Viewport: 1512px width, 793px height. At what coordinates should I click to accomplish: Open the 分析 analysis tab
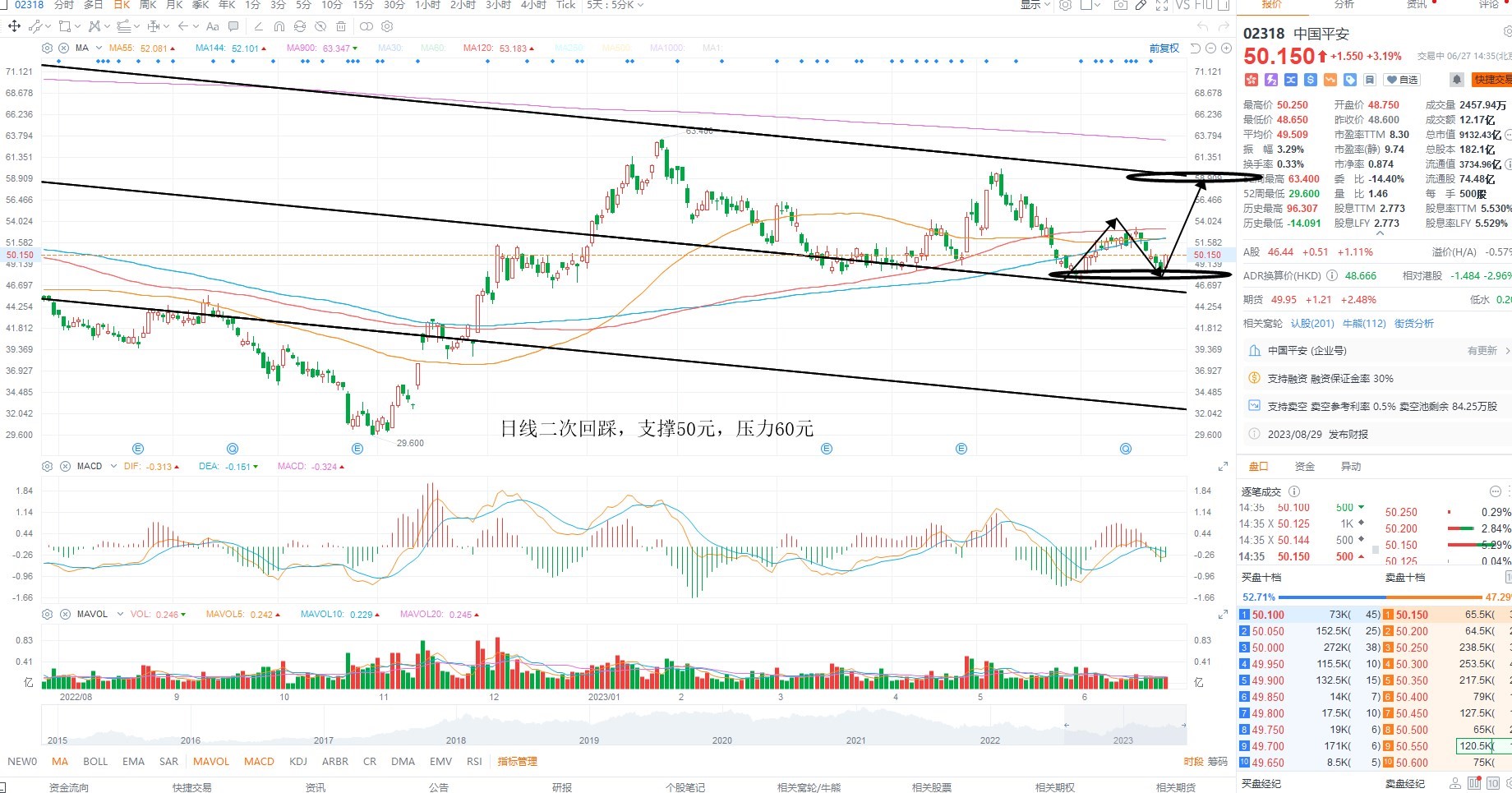click(1344, 5)
